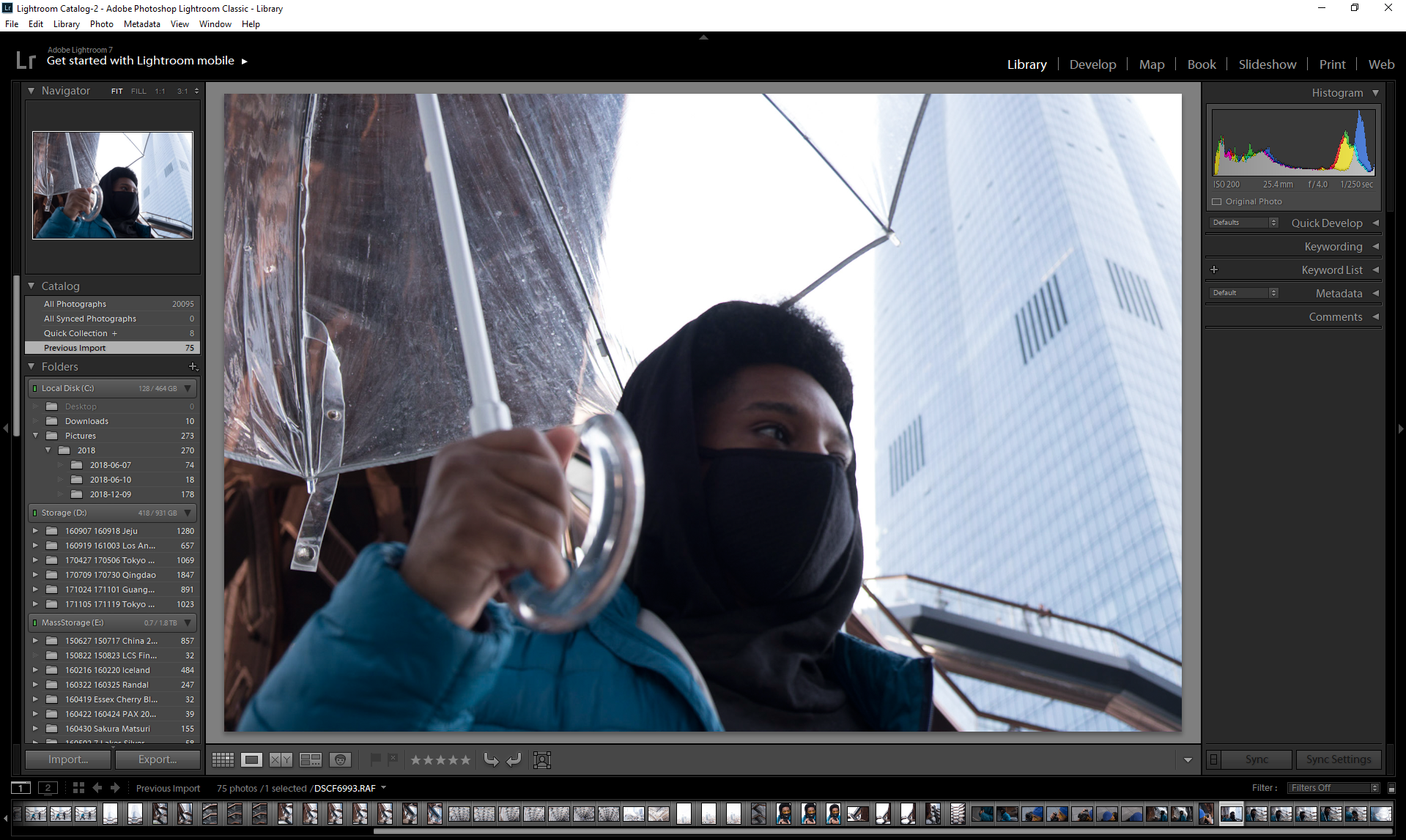Hide left panel group edge arrow

click(x=6, y=428)
